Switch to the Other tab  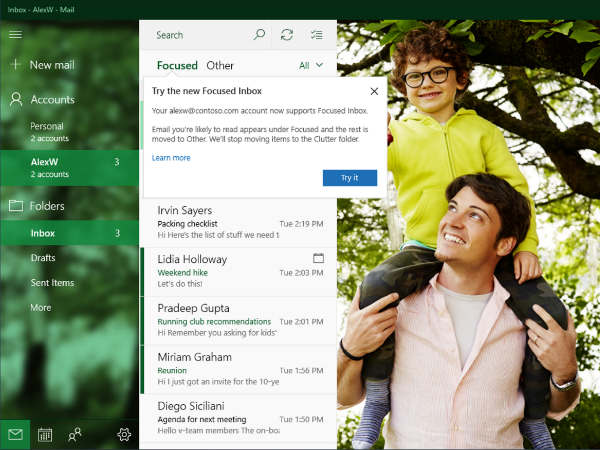(x=220, y=65)
